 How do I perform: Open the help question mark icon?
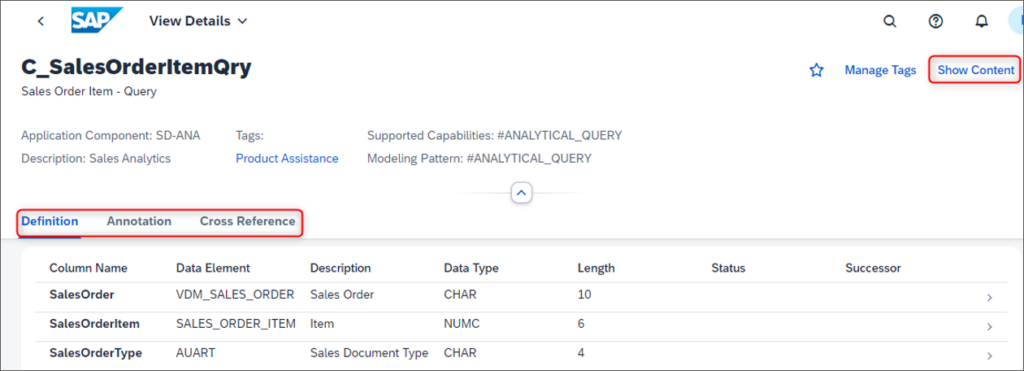pyautogui.click(x=936, y=21)
